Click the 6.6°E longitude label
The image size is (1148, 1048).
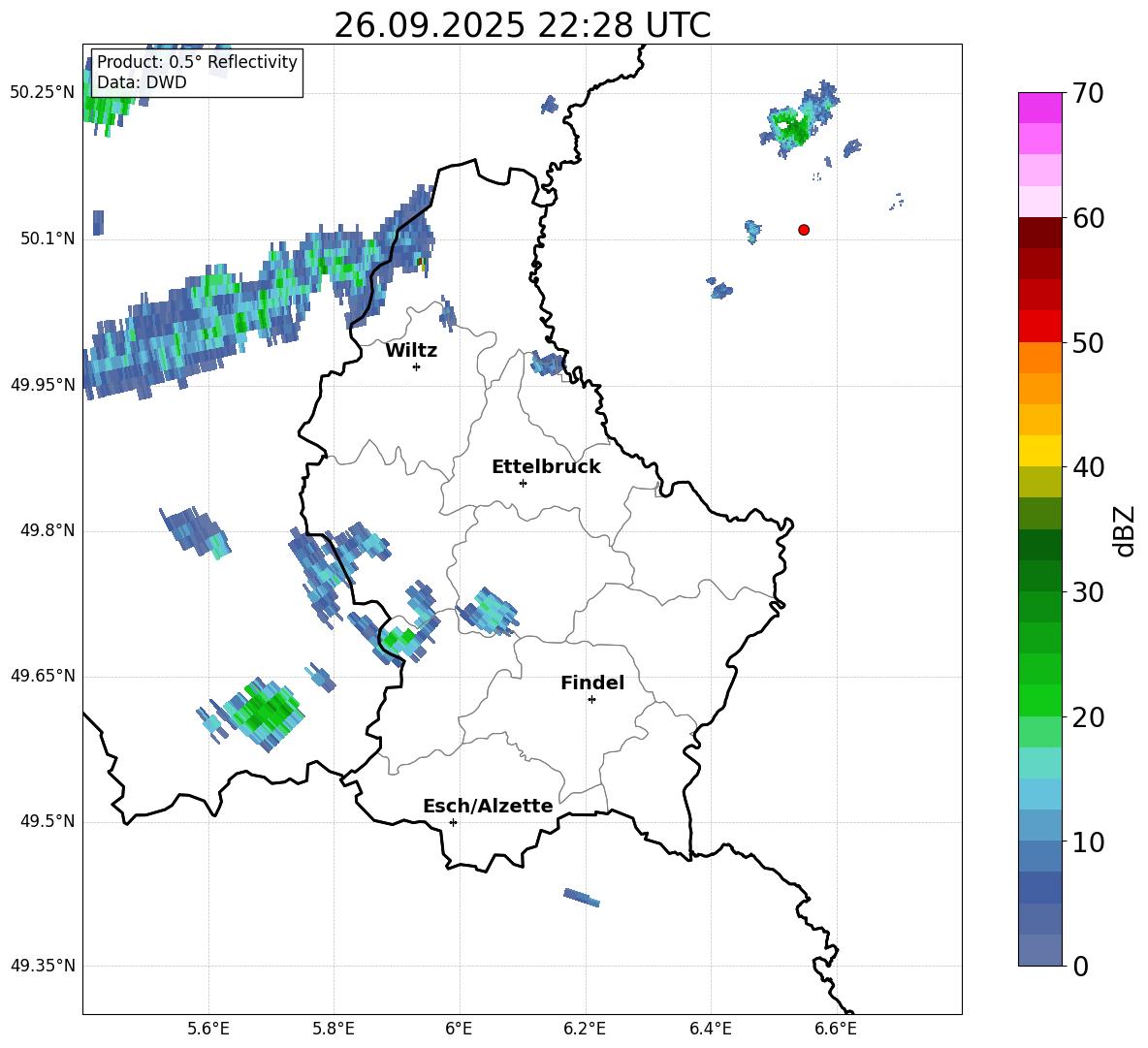[x=836, y=1029]
